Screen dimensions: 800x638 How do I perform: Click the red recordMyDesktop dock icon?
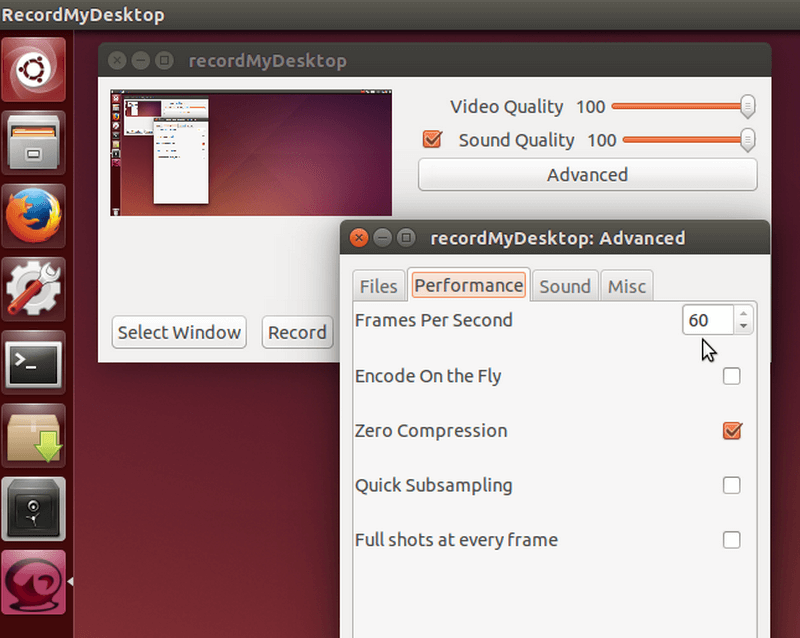(x=34, y=582)
